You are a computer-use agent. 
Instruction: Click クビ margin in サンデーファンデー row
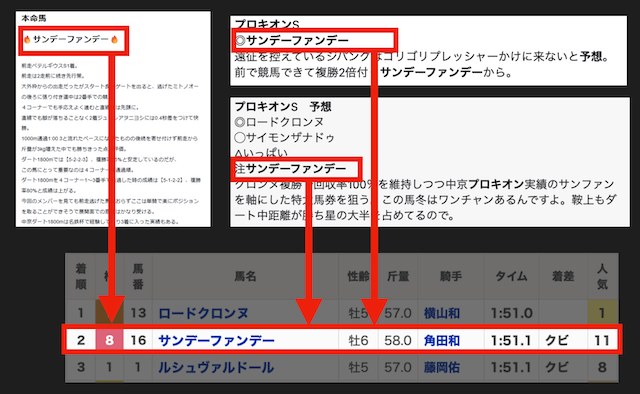click(x=557, y=340)
